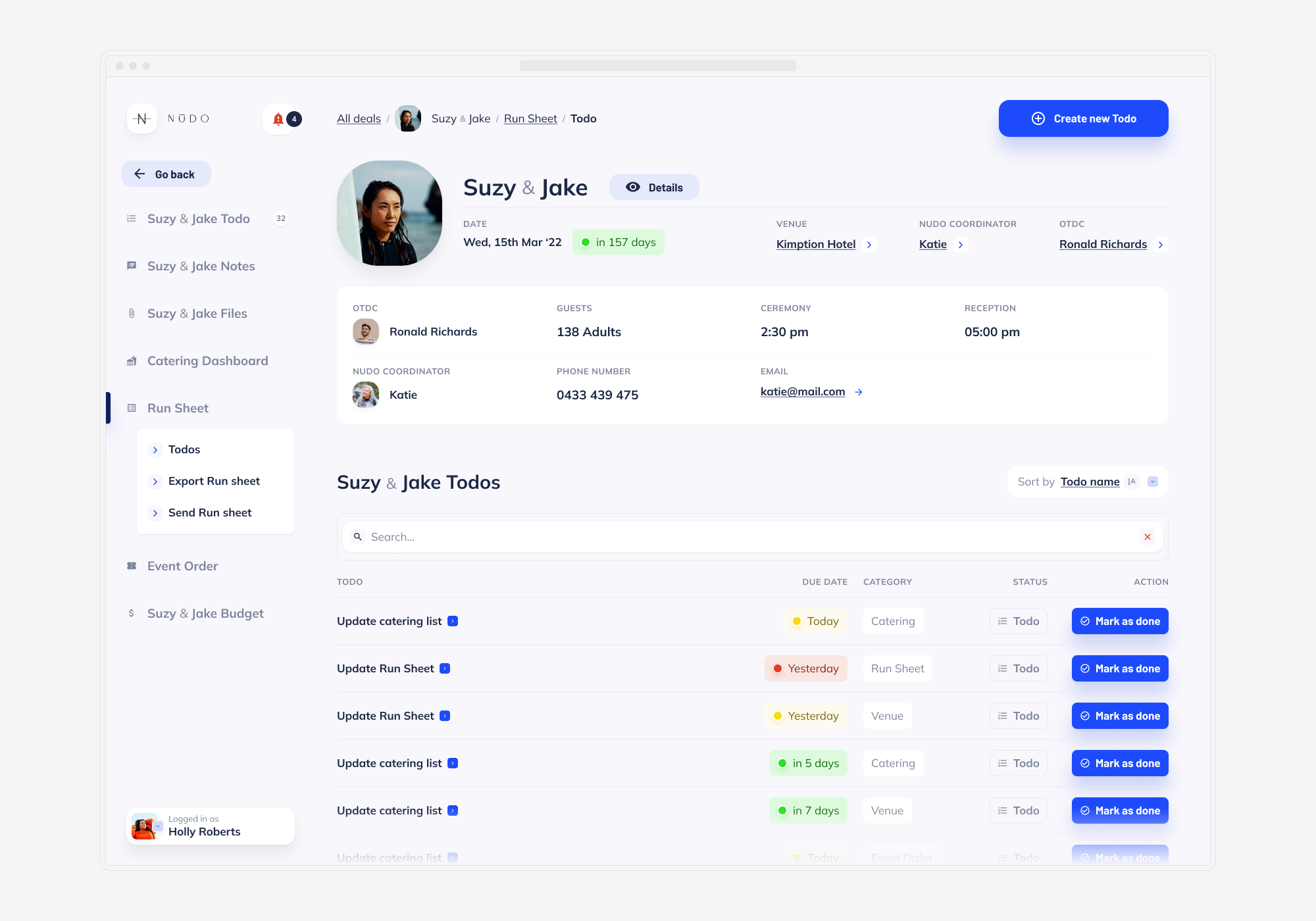This screenshot has width=1316, height=921.
Task: Expand the Send Run sheet chevron
Action: pos(155,513)
